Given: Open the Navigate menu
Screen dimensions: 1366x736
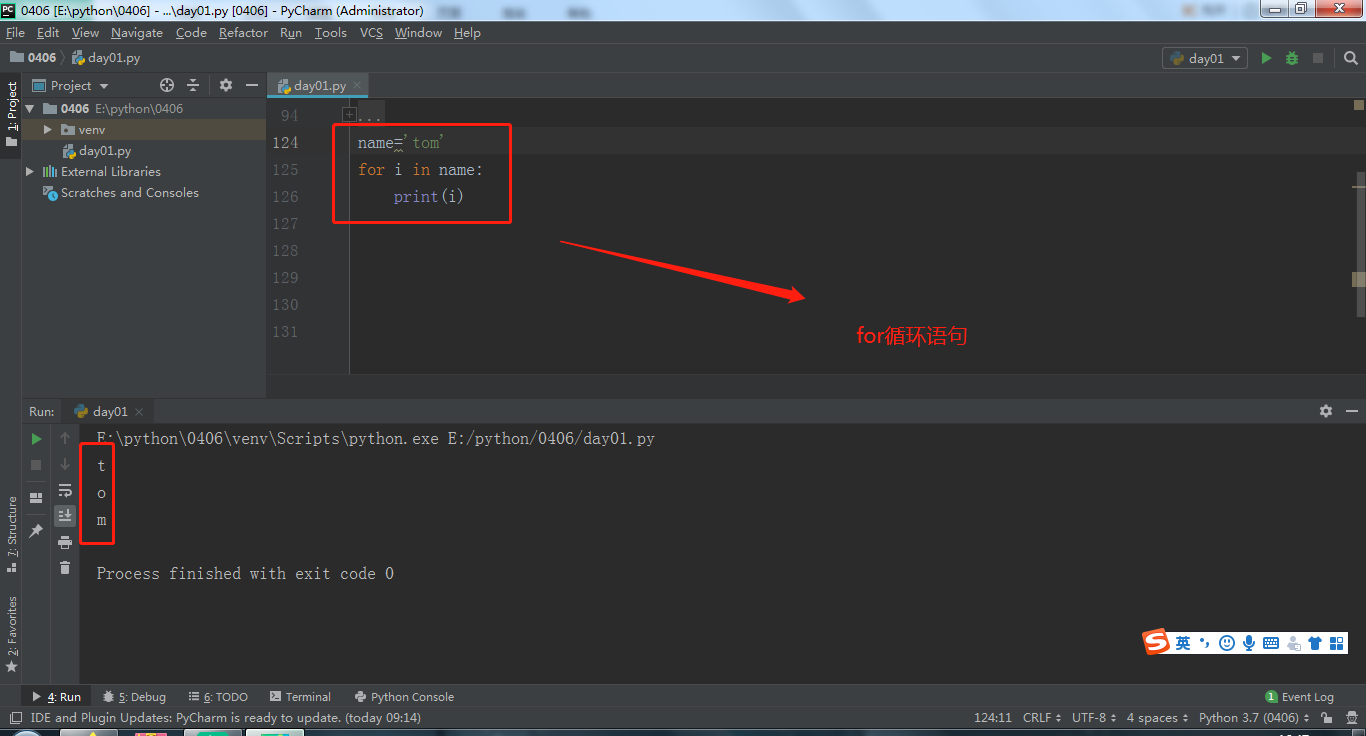Looking at the screenshot, I should (137, 33).
